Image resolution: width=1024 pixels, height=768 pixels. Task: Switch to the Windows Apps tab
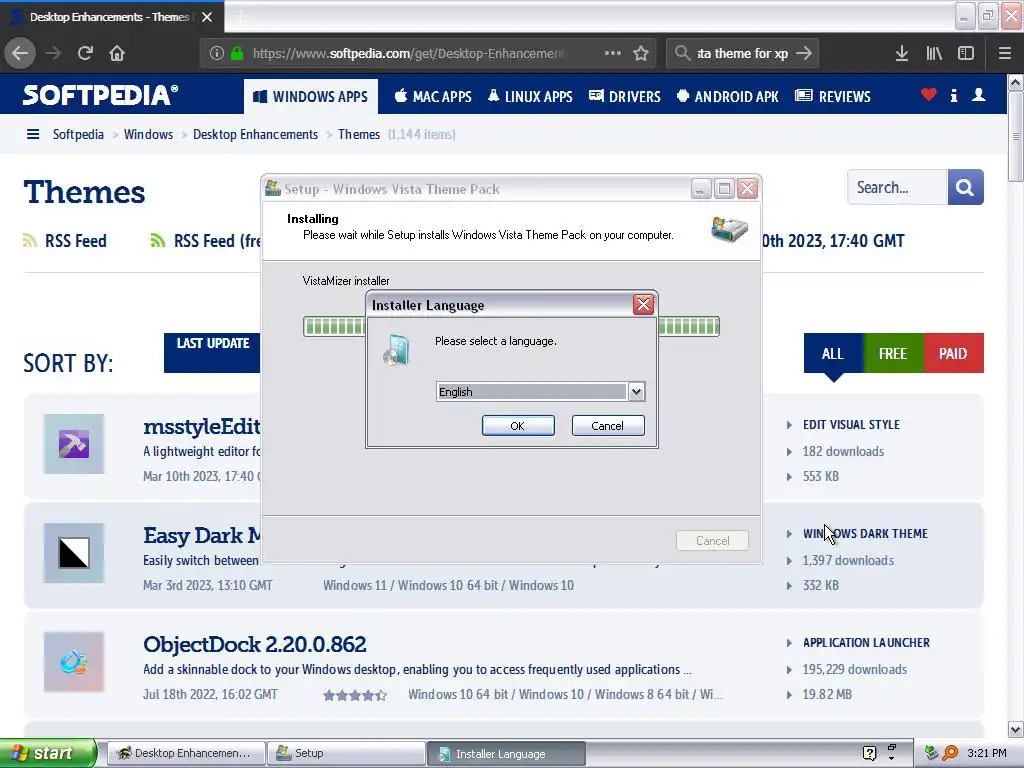click(x=311, y=97)
